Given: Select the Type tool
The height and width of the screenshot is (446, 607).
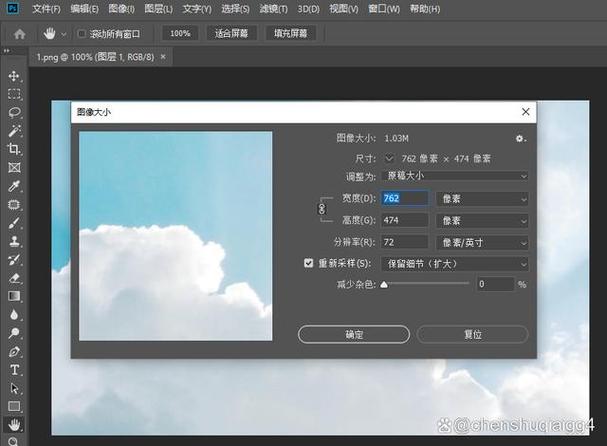Looking at the screenshot, I should click(x=14, y=370).
